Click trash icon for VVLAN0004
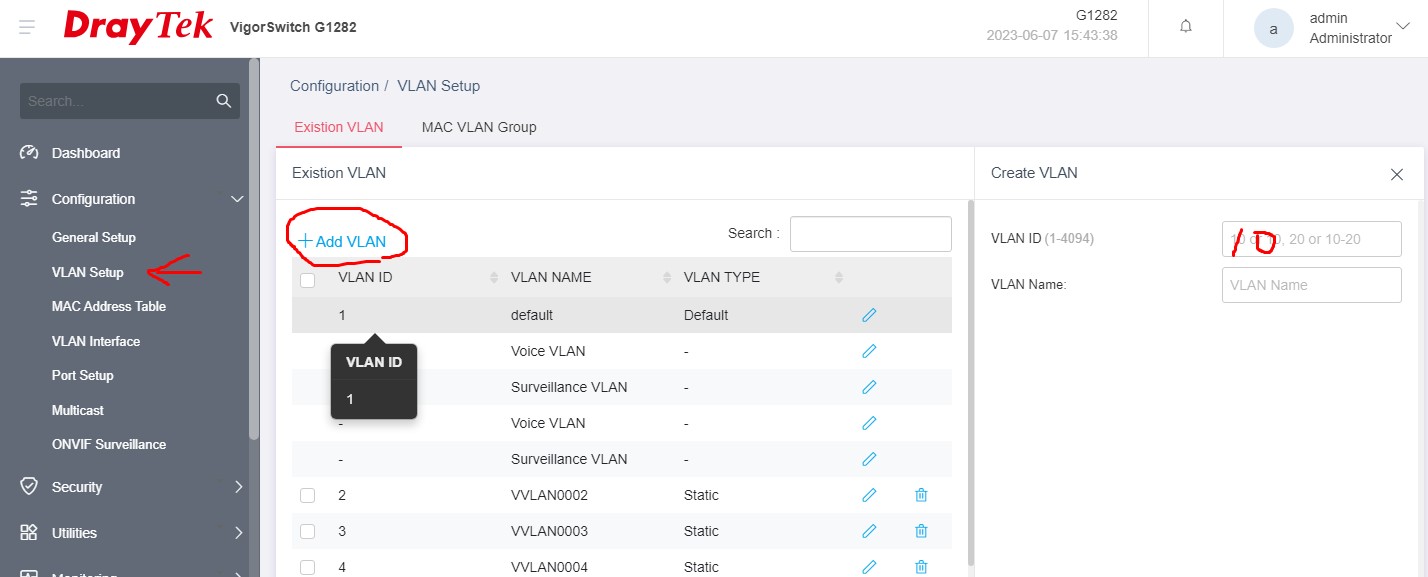Viewport: 1428px width, 577px height. [x=921, y=567]
